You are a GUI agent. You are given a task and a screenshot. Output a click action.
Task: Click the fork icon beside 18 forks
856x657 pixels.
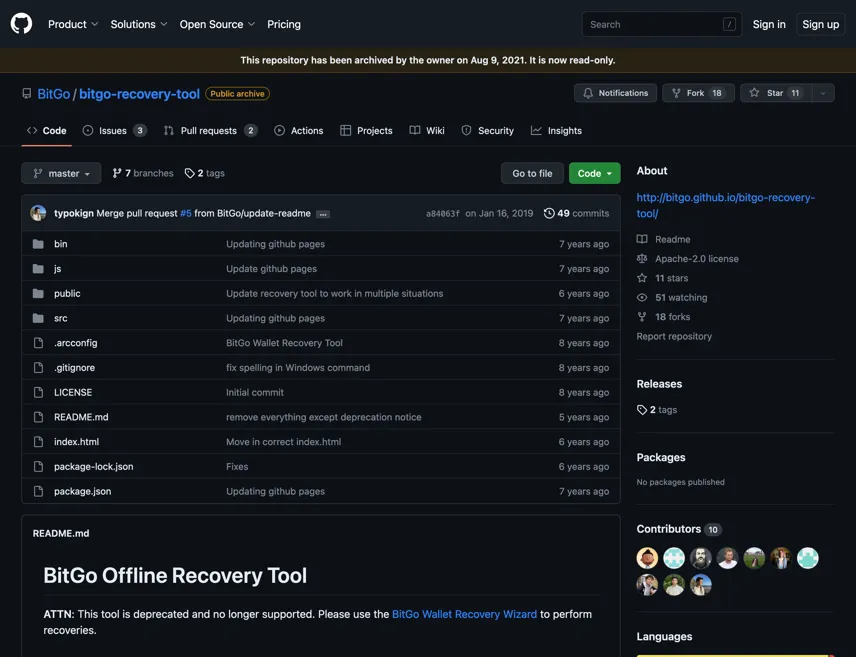[642, 317]
